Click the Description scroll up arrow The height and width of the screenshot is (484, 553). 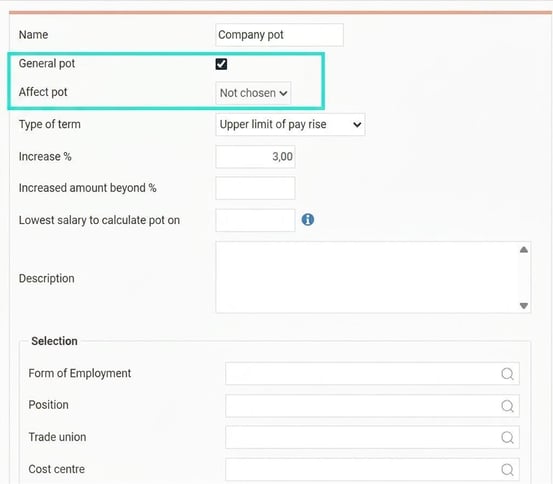(x=524, y=250)
